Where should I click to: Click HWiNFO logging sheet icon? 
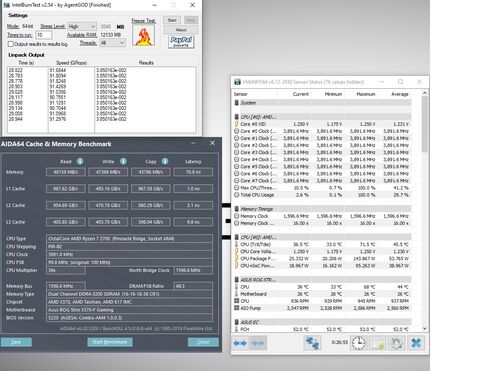[x=378, y=343]
